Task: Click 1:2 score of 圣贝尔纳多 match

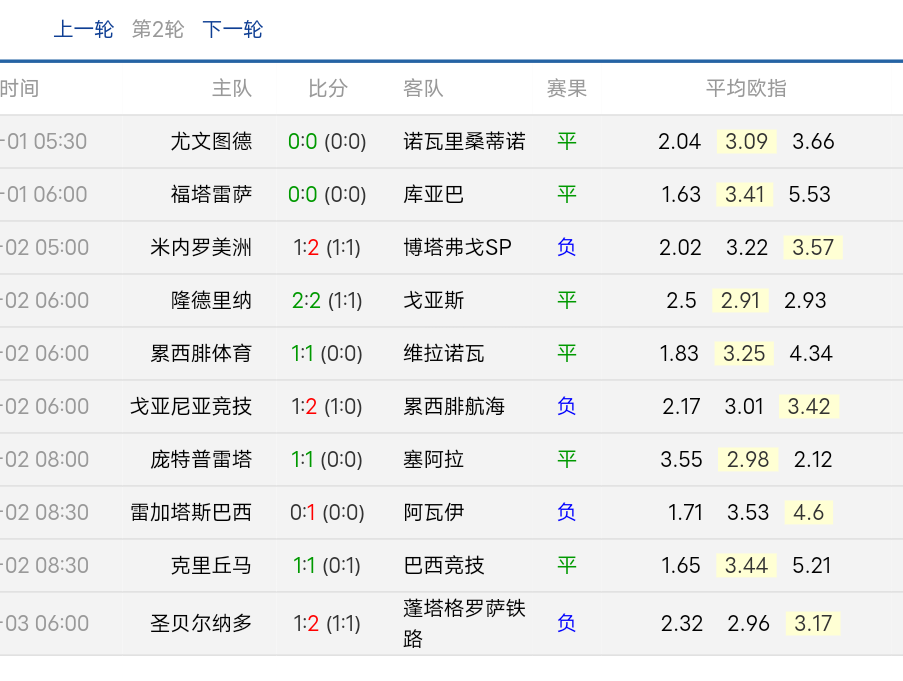Action: (305, 623)
